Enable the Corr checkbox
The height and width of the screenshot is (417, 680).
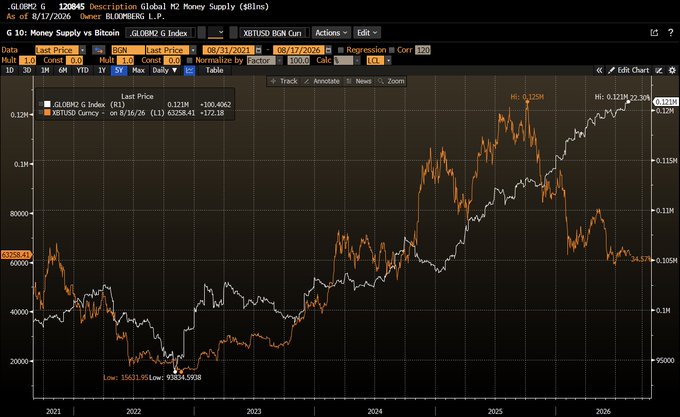tap(392, 50)
